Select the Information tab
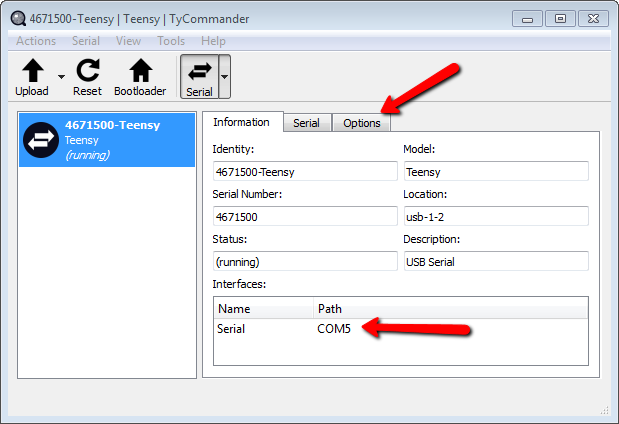Screen dimensions: 619x424 [x=242, y=122]
